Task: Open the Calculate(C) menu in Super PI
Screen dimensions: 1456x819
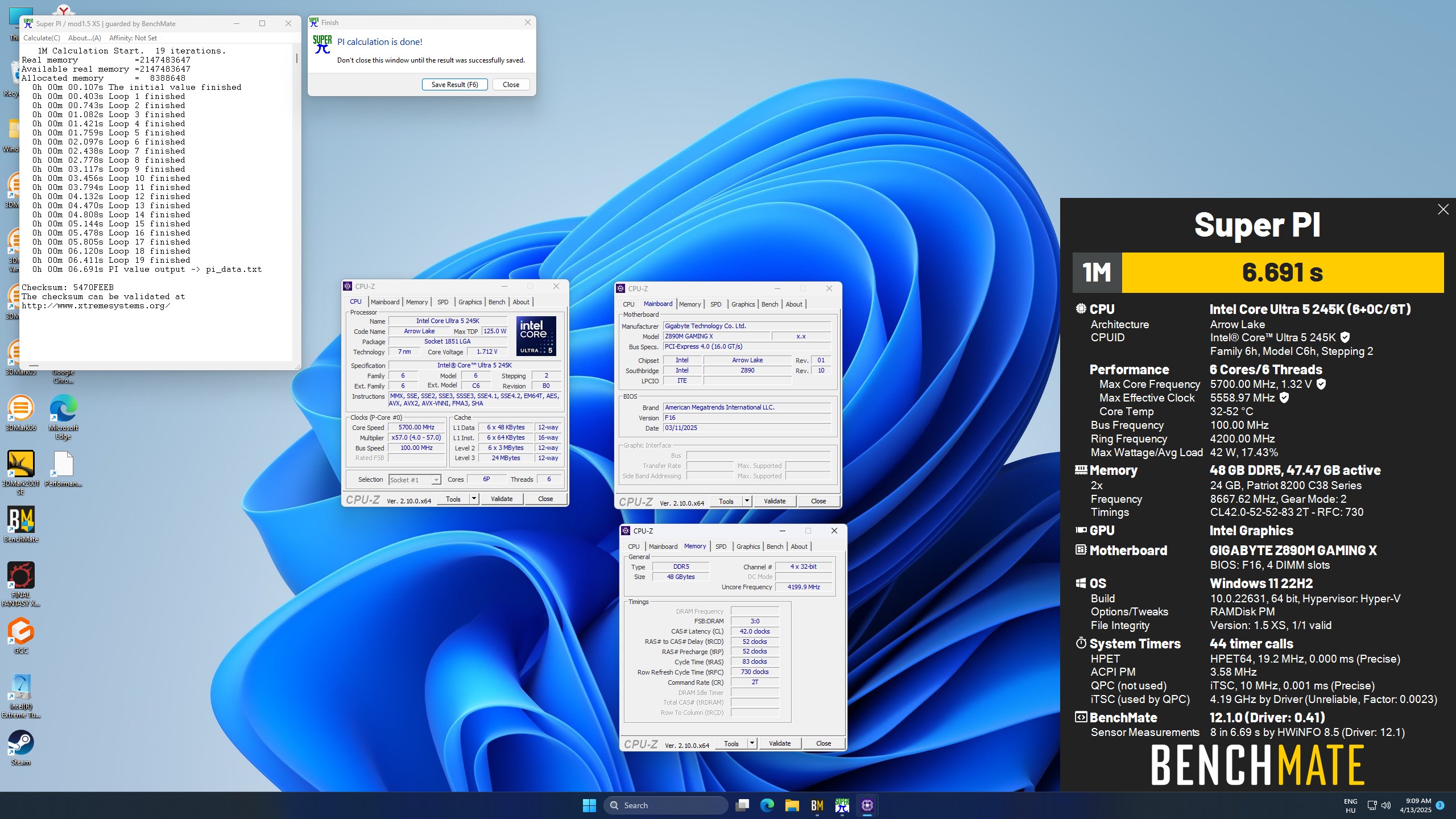Action: click(x=42, y=38)
